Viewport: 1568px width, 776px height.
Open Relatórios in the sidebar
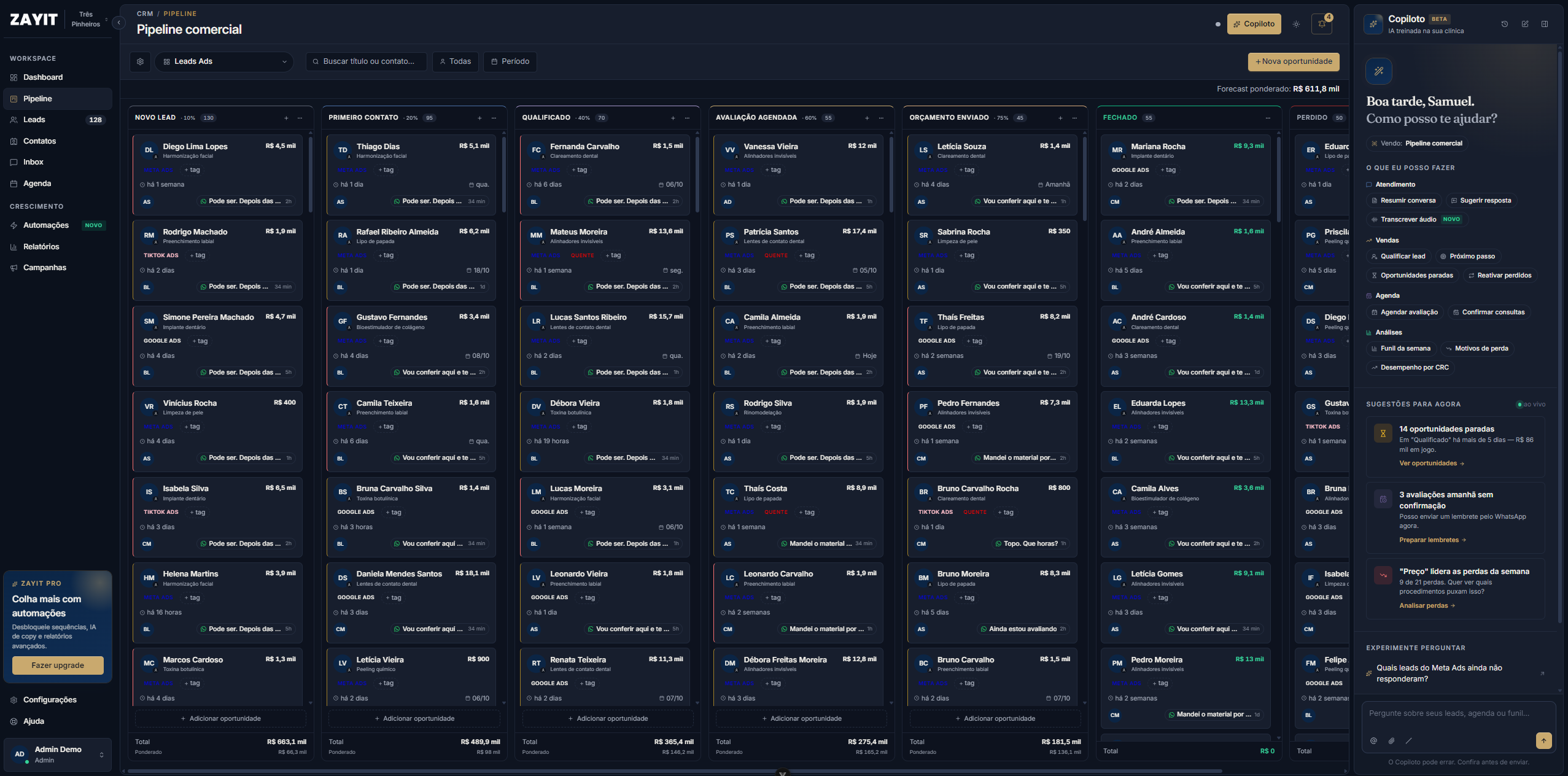[x=58, y=247]
